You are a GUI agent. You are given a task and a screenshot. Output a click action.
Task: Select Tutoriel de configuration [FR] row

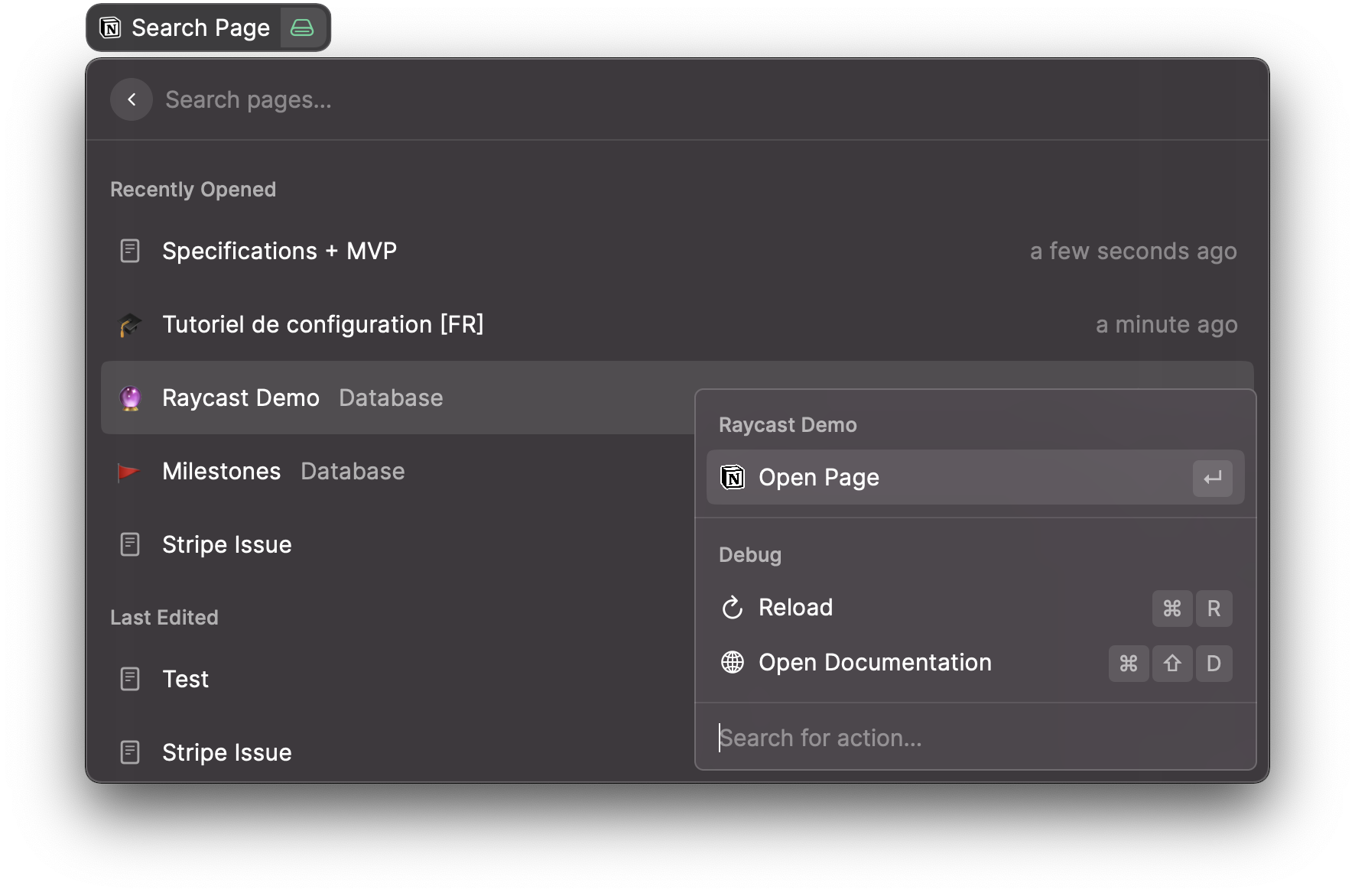click(x=677, y=324)
